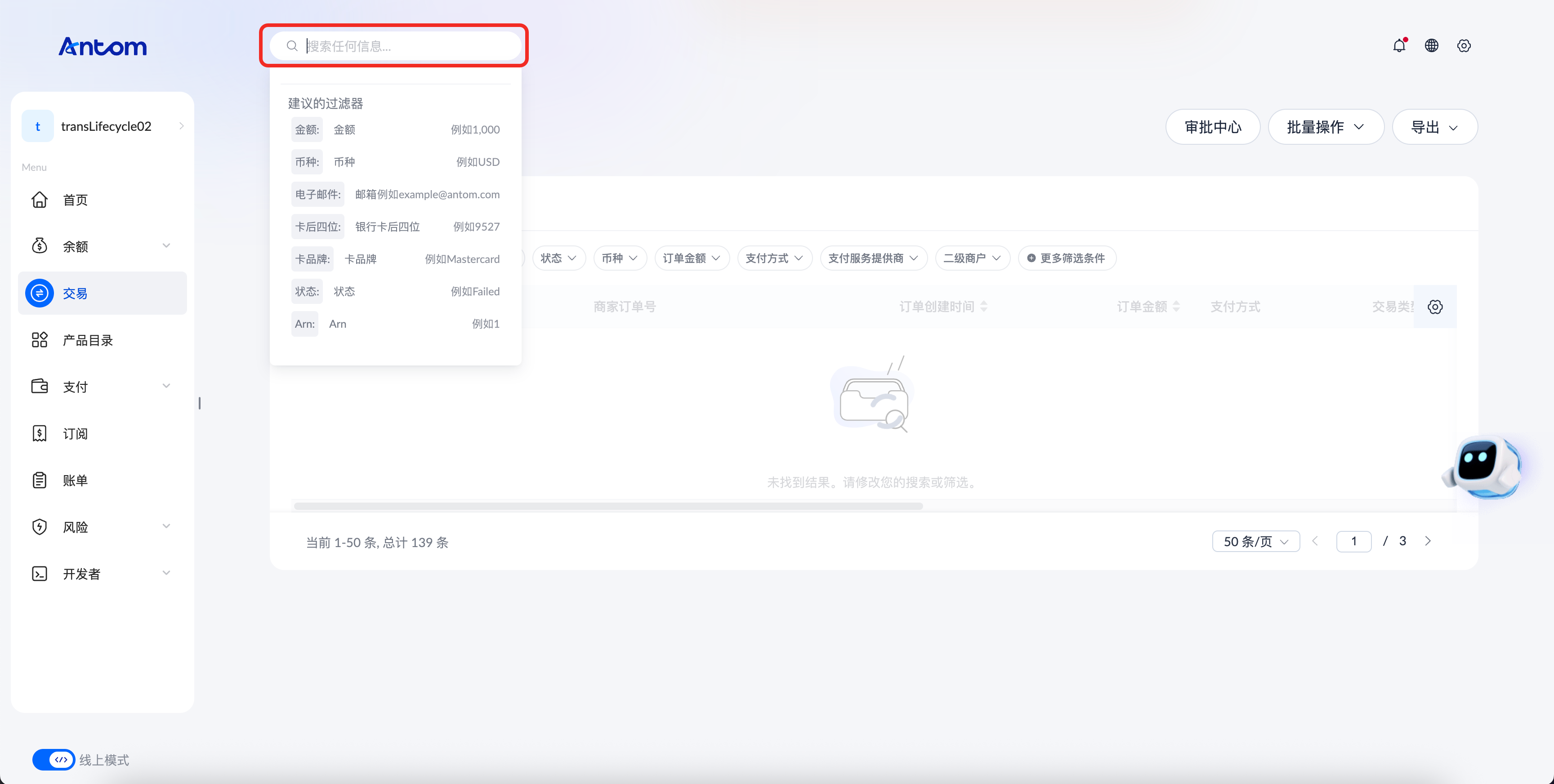Click the 审批中心 button

click(1213, 127)
